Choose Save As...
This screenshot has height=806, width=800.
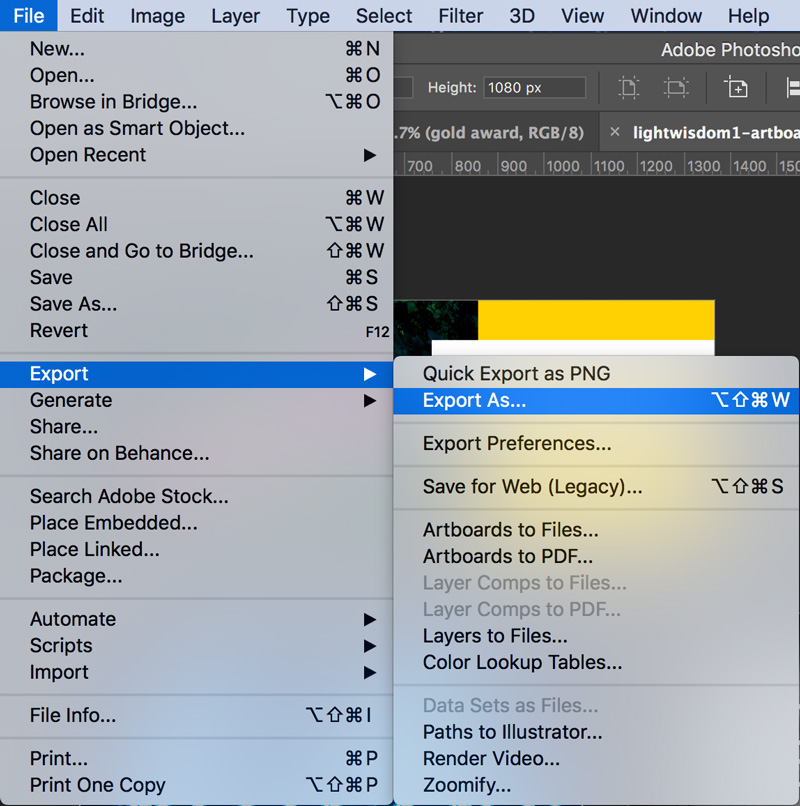click(196, 304)
